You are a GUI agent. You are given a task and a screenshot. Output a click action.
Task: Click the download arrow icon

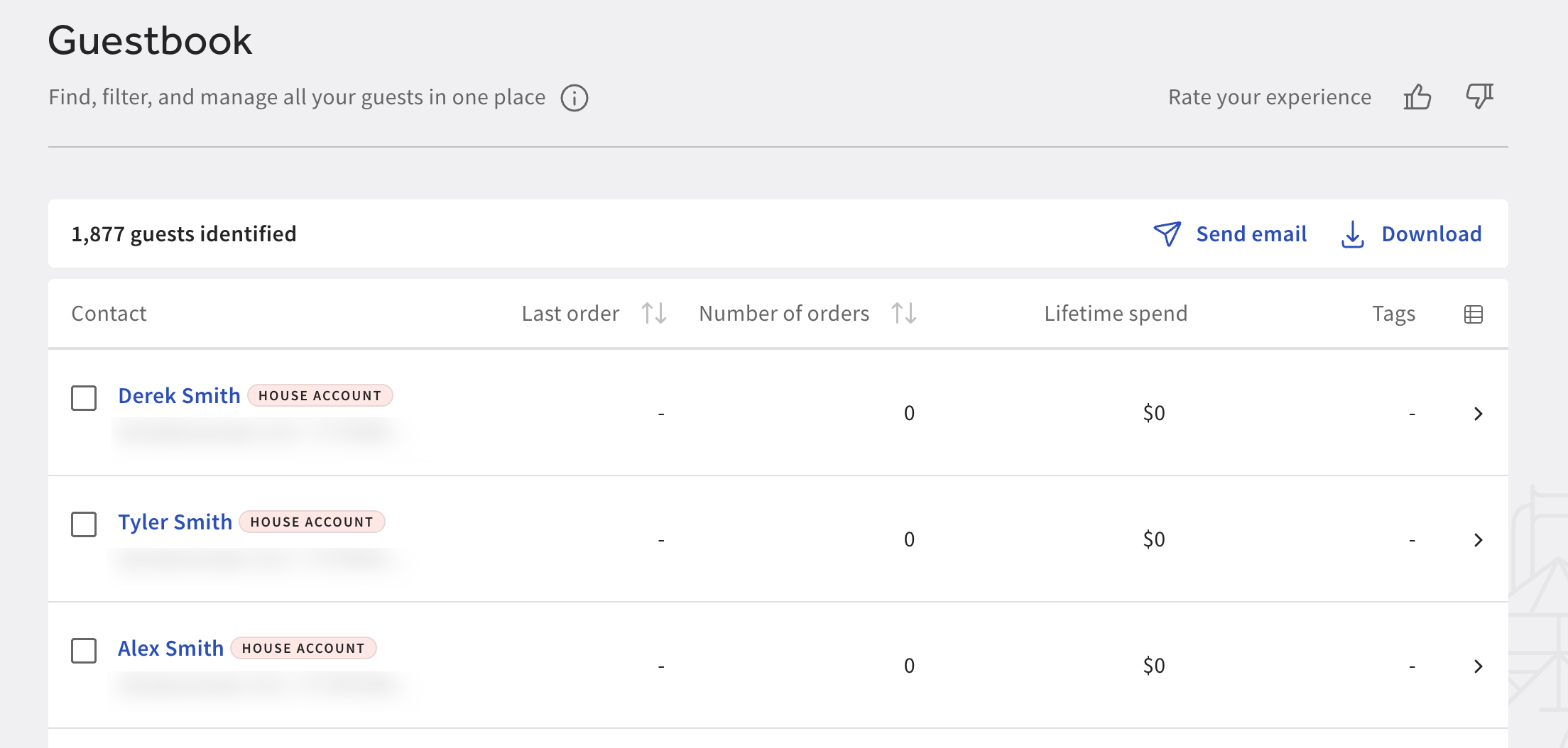(1352, 234)
